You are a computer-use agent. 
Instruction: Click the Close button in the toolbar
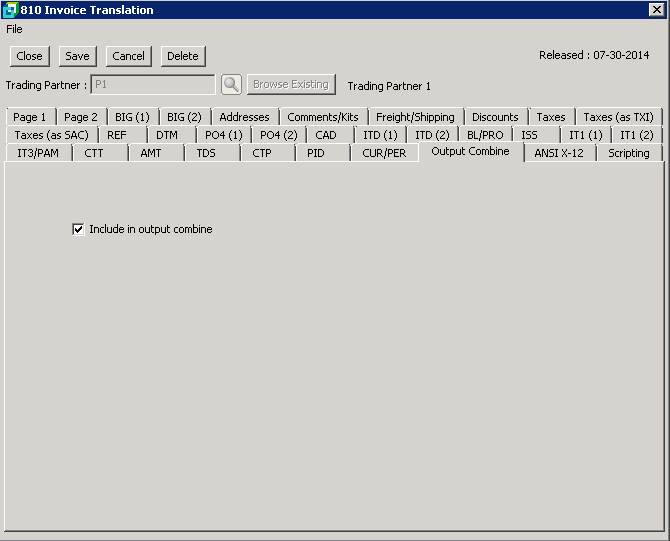tap(29, 56)
